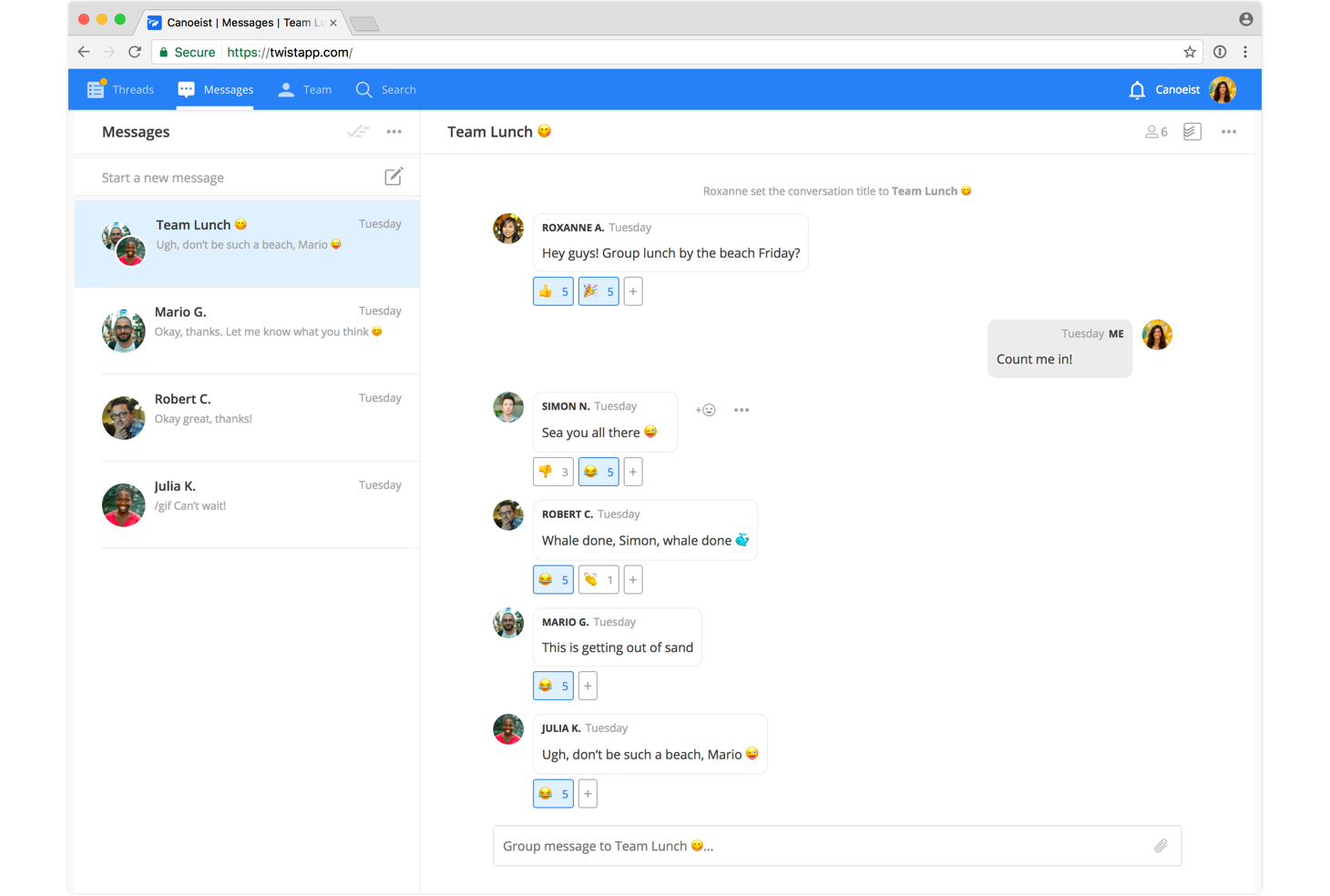The height and width of the screenshot is (896, 1330).
Task: Open new browser tab
Action: (x=364, y=24)
